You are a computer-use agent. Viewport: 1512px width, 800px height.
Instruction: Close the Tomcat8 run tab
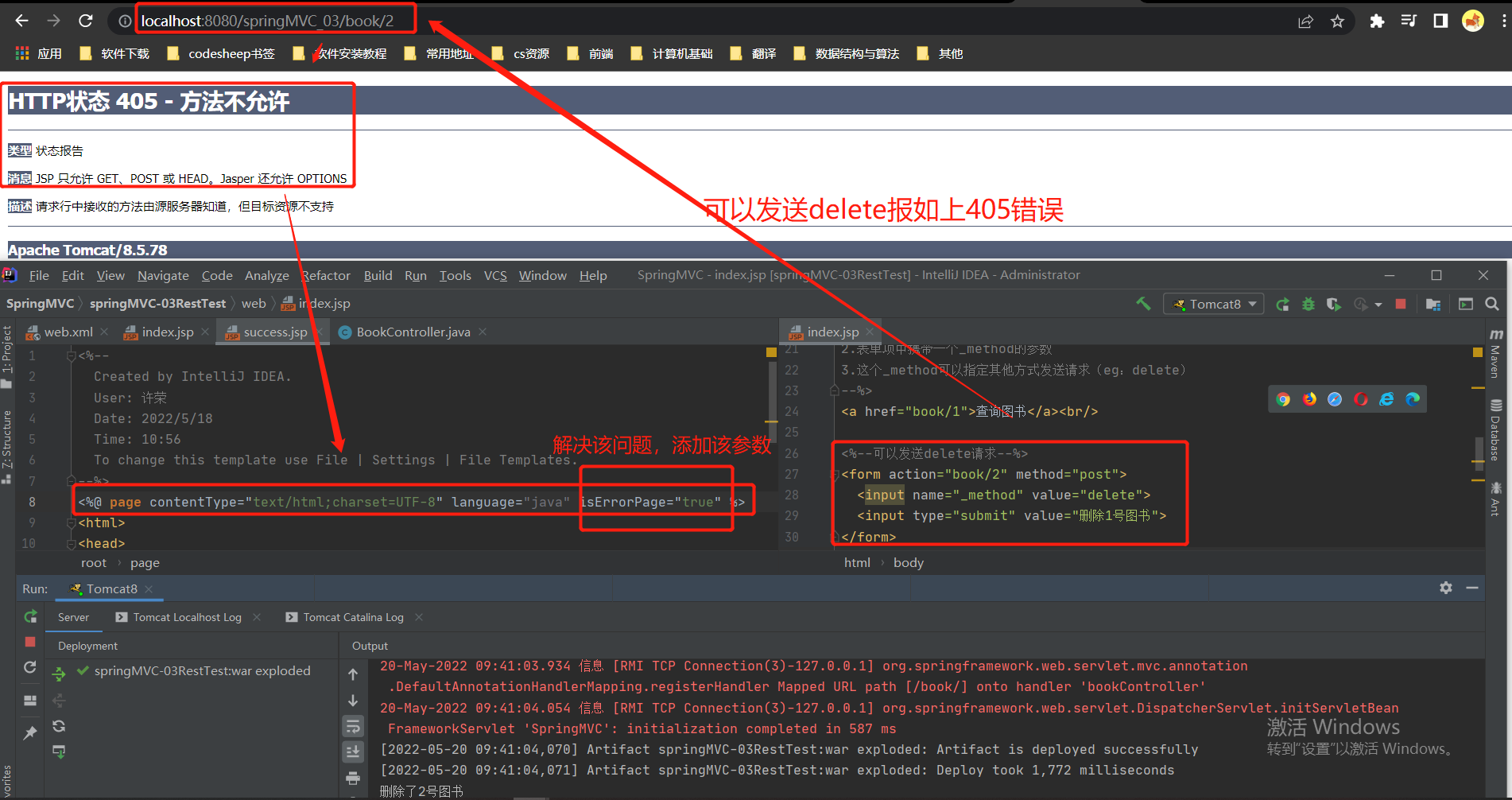149,589
